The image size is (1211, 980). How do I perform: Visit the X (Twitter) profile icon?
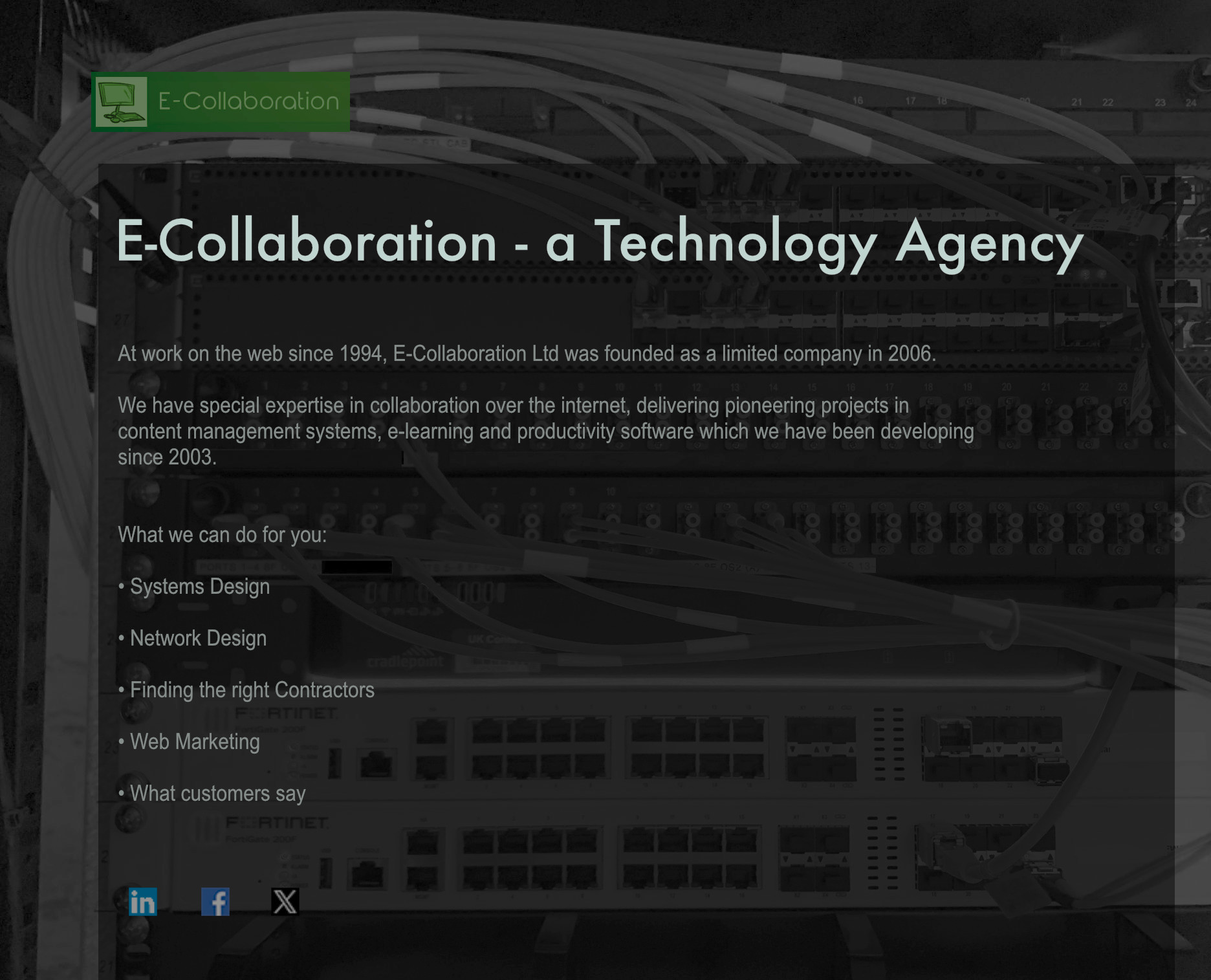point(285,902)
